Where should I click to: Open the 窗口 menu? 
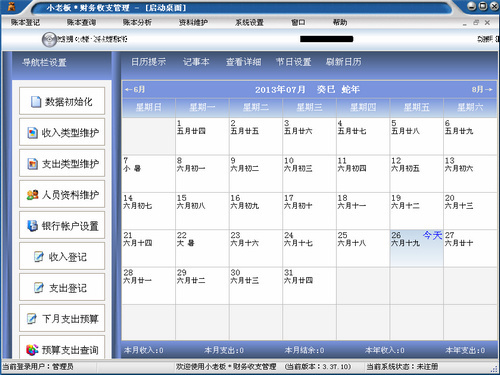[298, 22]
